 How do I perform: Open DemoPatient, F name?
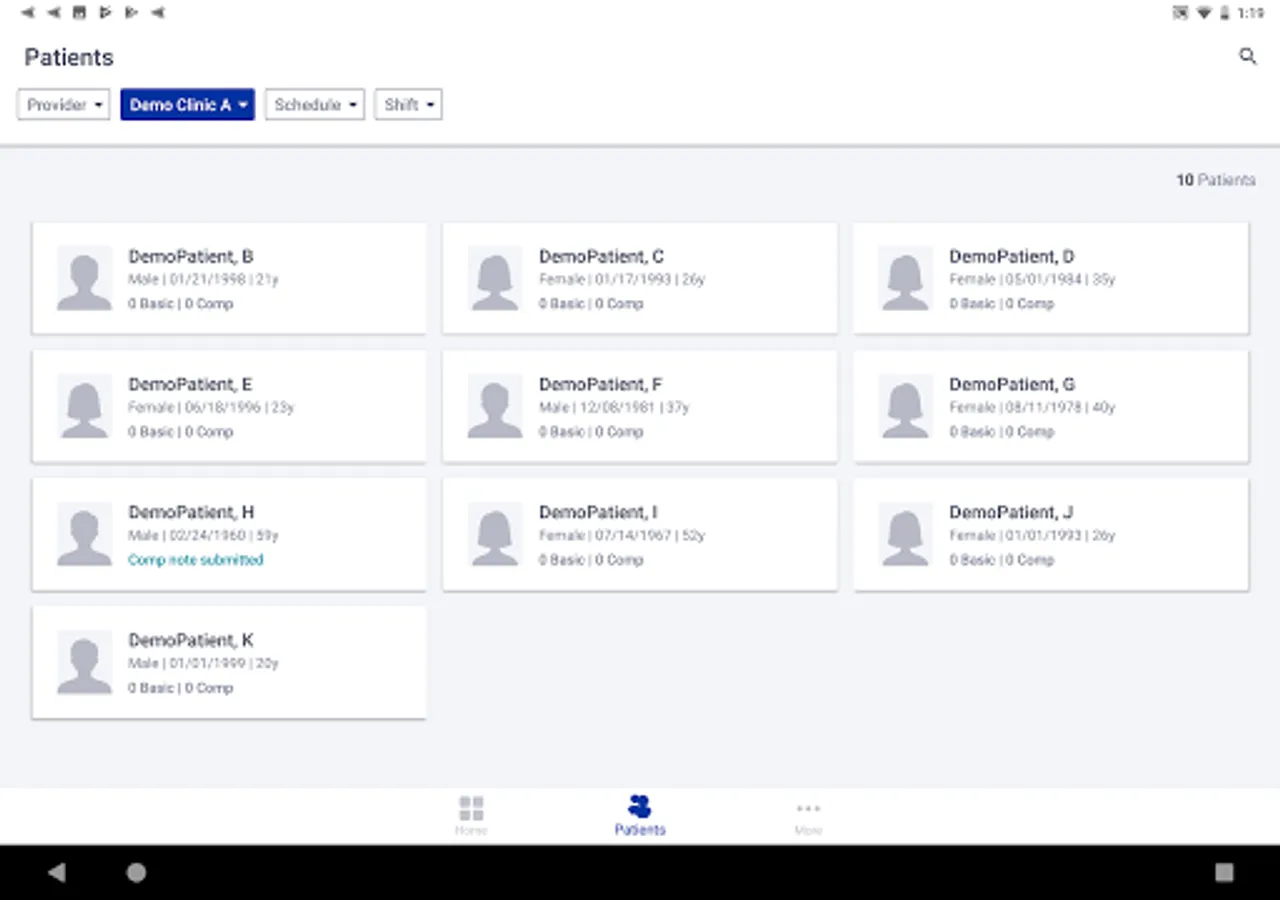[601, 385]
